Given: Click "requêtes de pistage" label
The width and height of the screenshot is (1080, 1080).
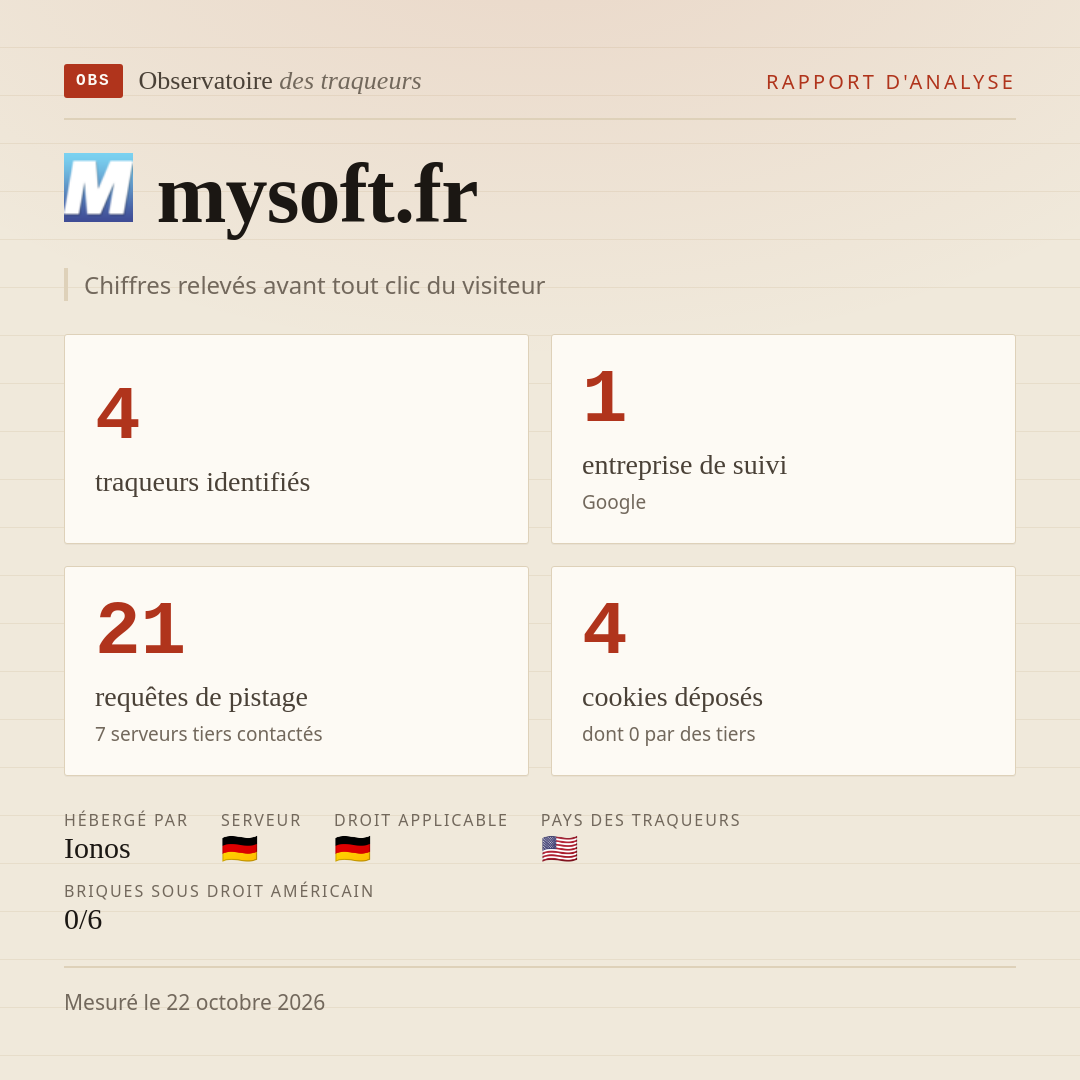Looking at the screenshot, I should [201, 698].
